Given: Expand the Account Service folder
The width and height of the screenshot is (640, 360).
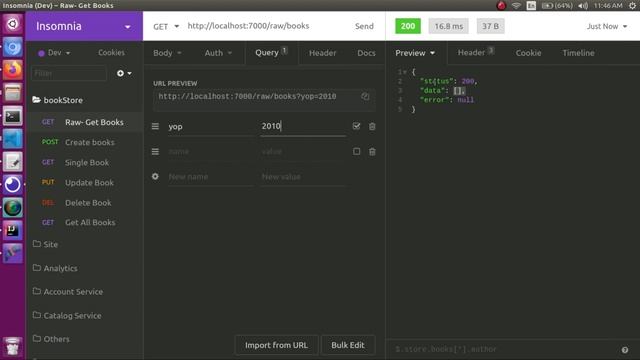Looking at the screenshot, I should coord(68,292).
